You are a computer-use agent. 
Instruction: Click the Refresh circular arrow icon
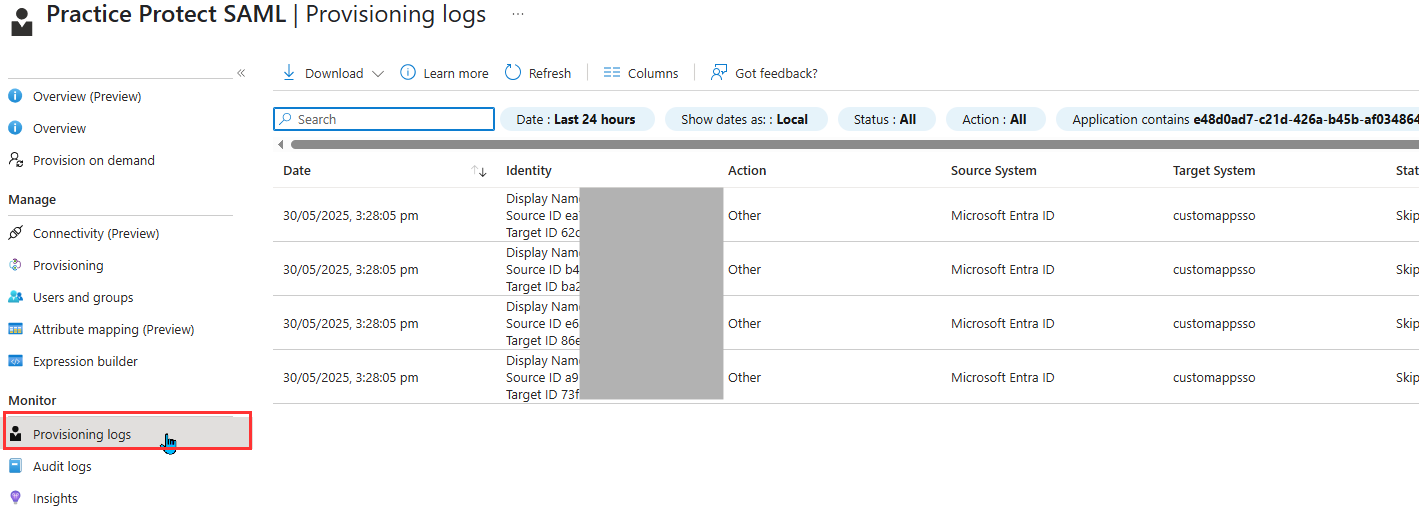click(x=513, y=73)
